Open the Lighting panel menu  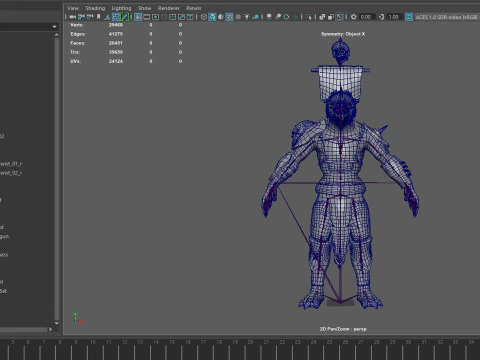pos(121,8)
